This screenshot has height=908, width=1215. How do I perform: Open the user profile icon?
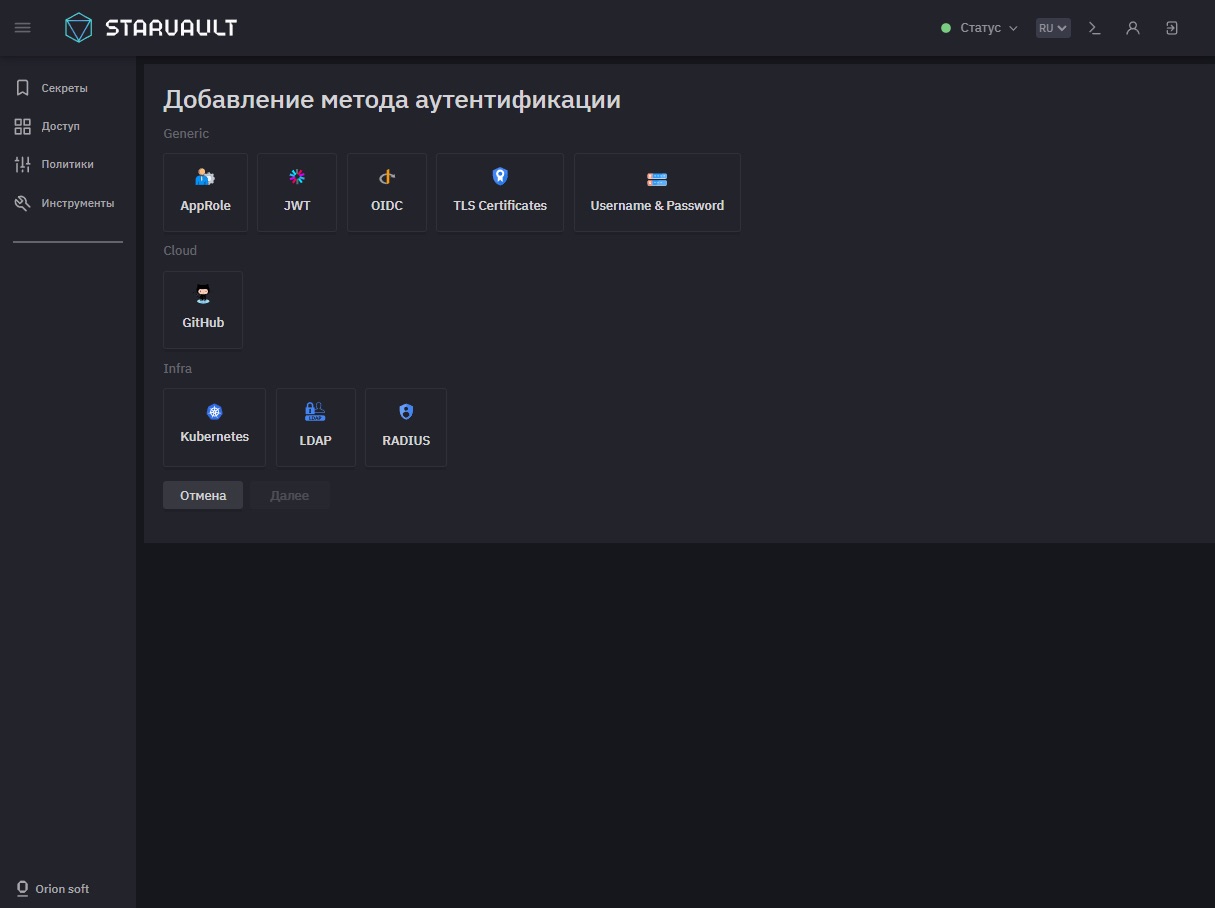click(x=1133, y=28)
